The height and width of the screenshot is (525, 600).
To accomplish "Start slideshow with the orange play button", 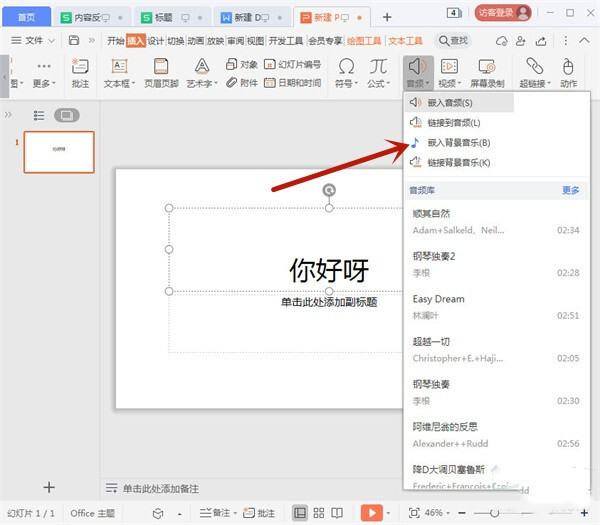I will point(371,512).
